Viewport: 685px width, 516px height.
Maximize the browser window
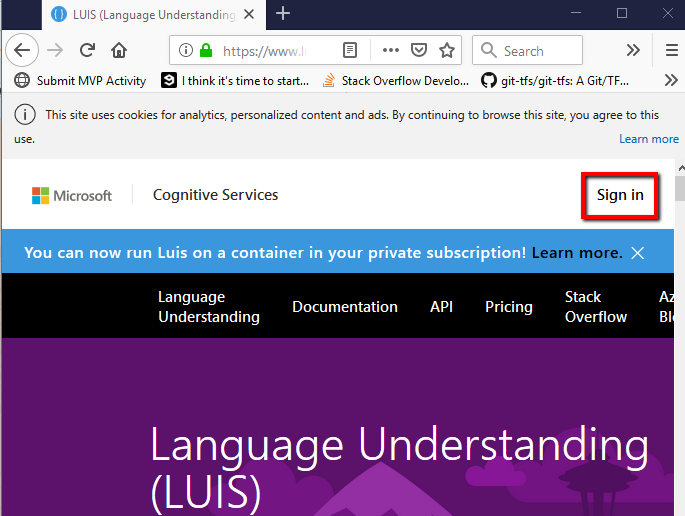pos(622,13)
